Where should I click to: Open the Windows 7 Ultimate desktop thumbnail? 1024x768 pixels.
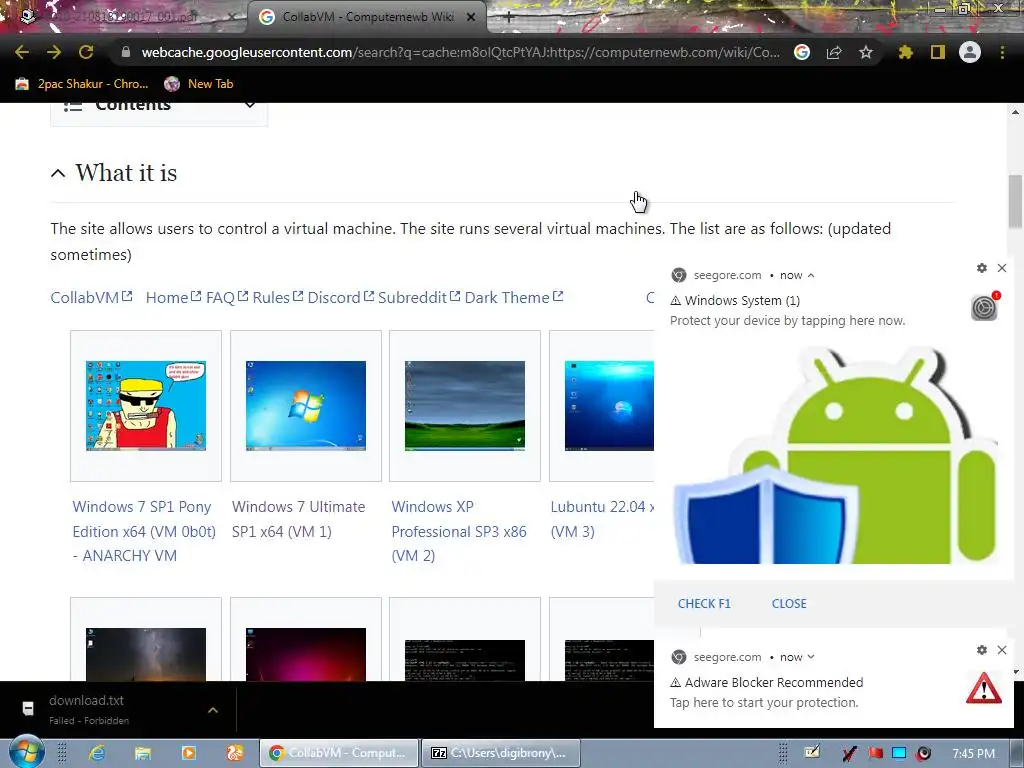click(306, 406)
